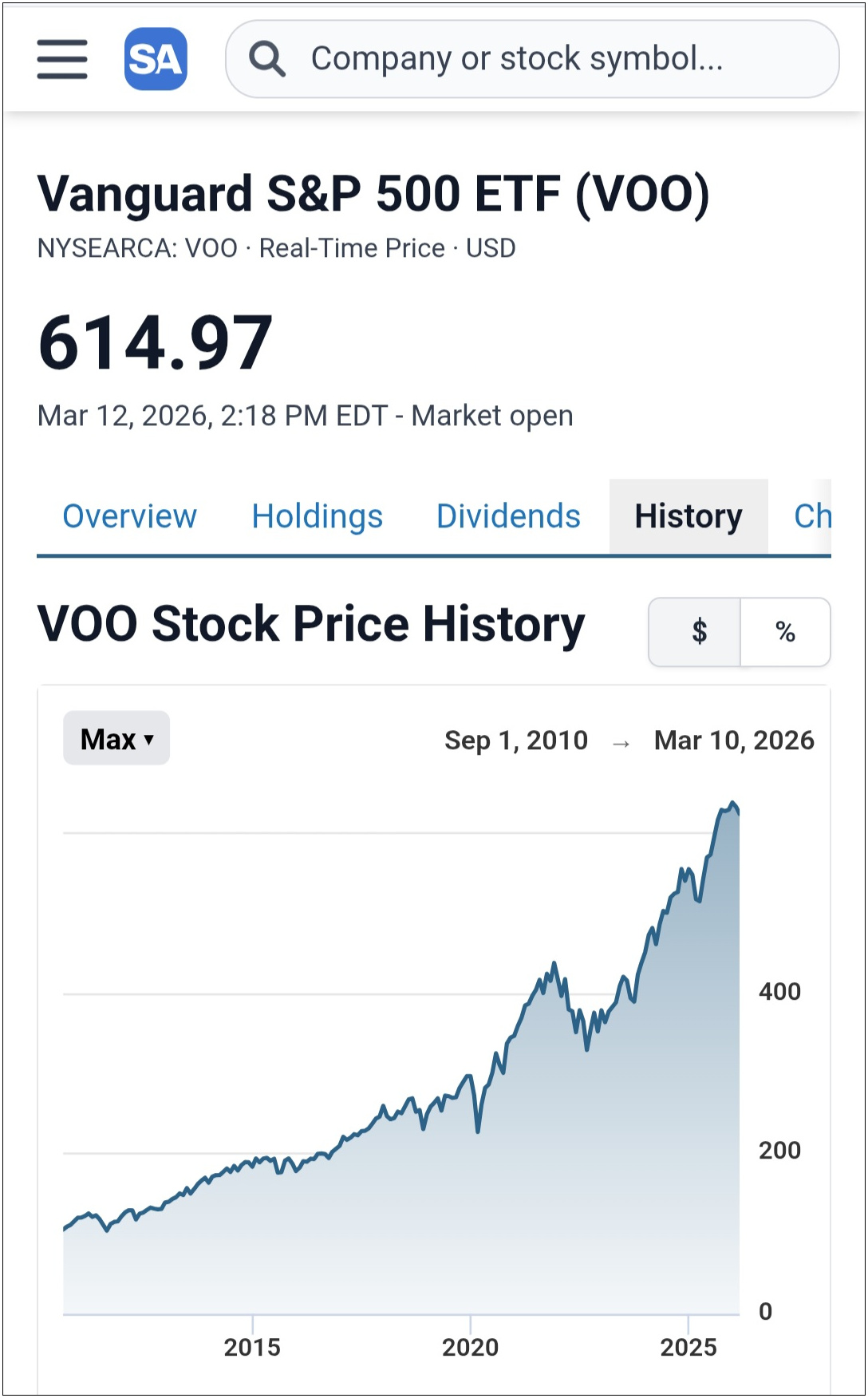Click the Vanguard S&P 500 ETF heading
This screenshot has height=1398, width=868.
pos(373,194)
